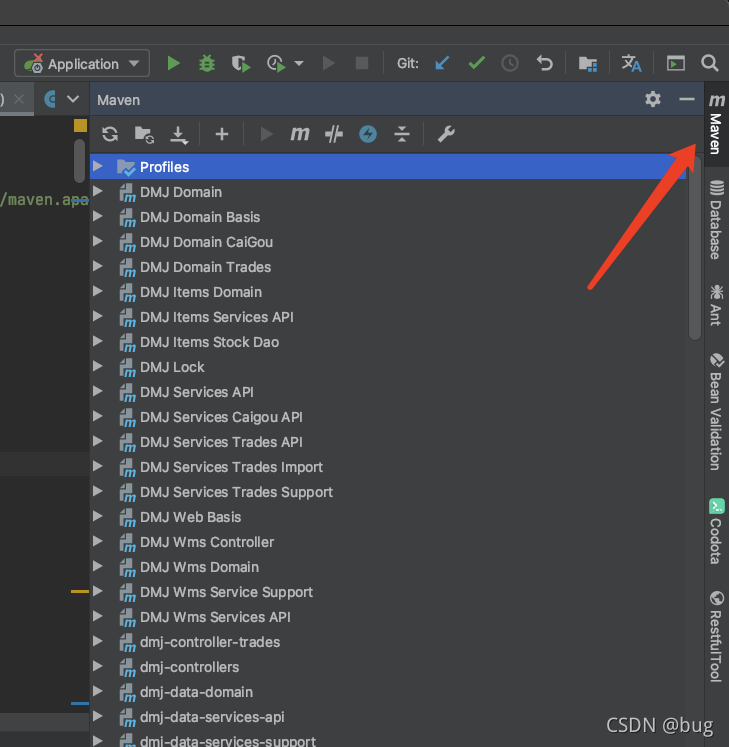The height and width of the screenshot is (747, 729).
Task: Open the Ant side tab
Action: (x=716, y=305)
